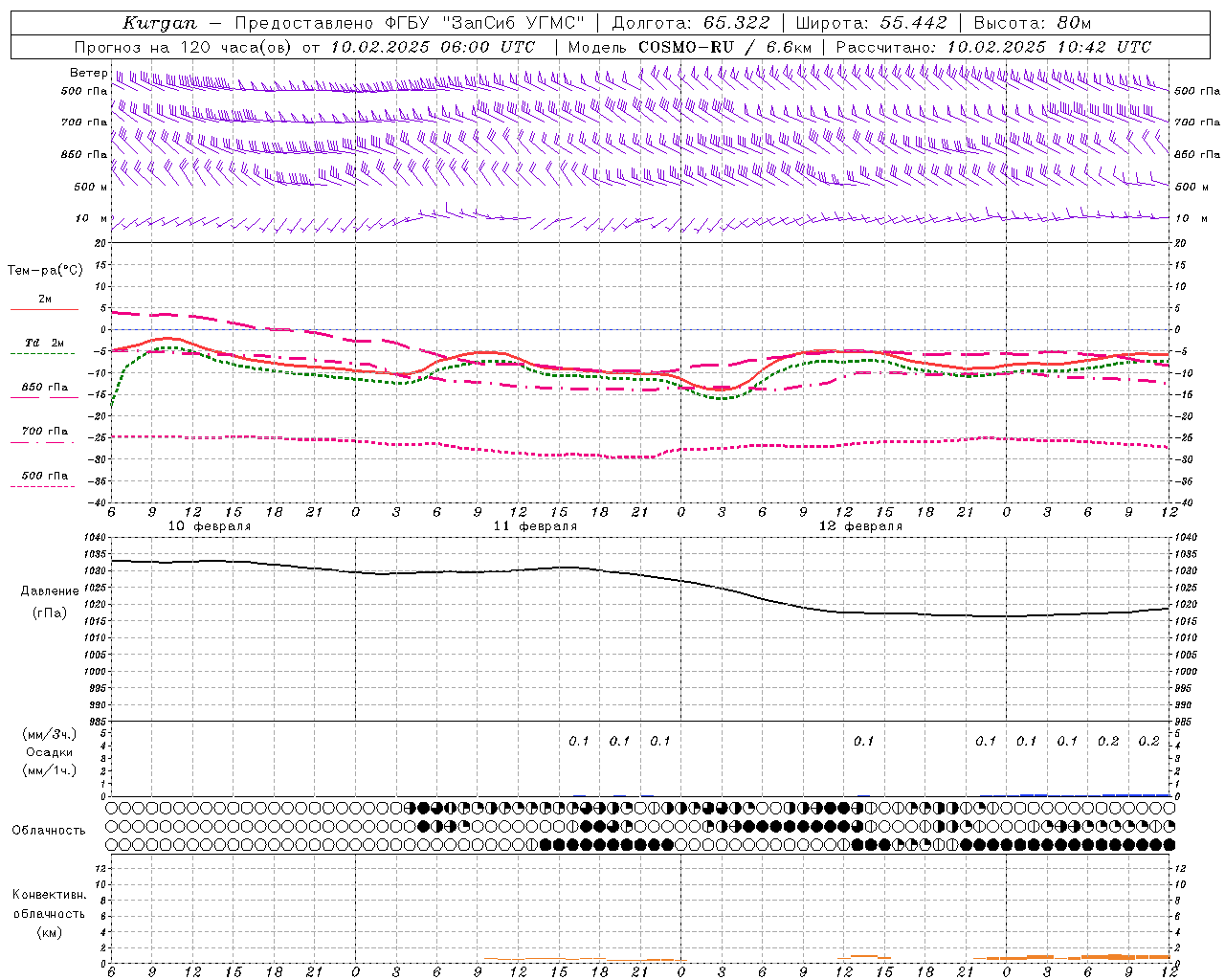
Task: Click the "700 гПа" temperature legend entry
Action: (44, 432)
